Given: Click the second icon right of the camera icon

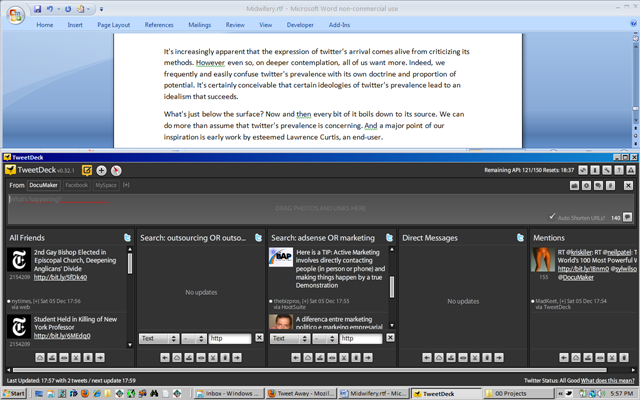Looking at the screenshot, I should 598,186.
